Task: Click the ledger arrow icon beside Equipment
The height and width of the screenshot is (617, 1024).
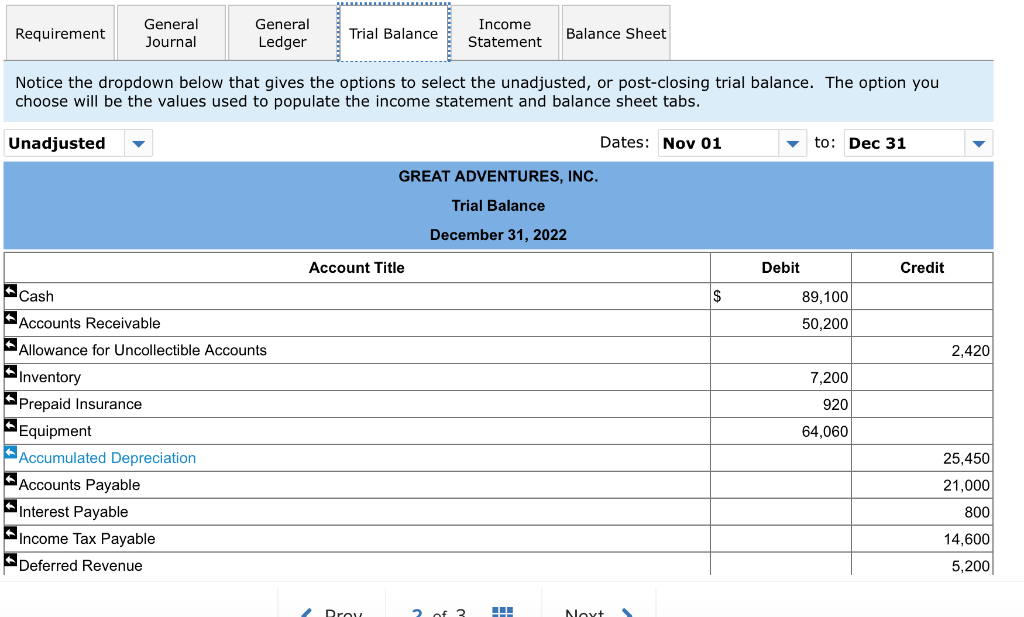Action: point(10,426)
